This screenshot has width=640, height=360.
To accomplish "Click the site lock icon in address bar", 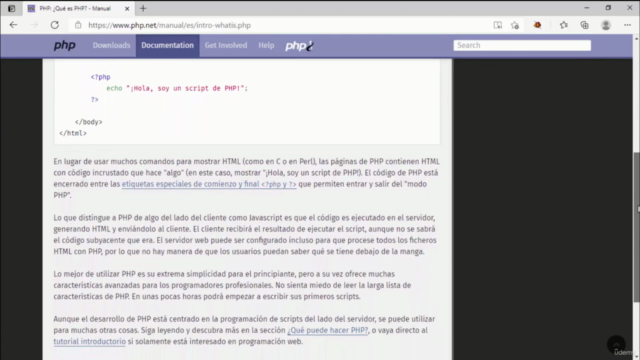I will point(78,25).
